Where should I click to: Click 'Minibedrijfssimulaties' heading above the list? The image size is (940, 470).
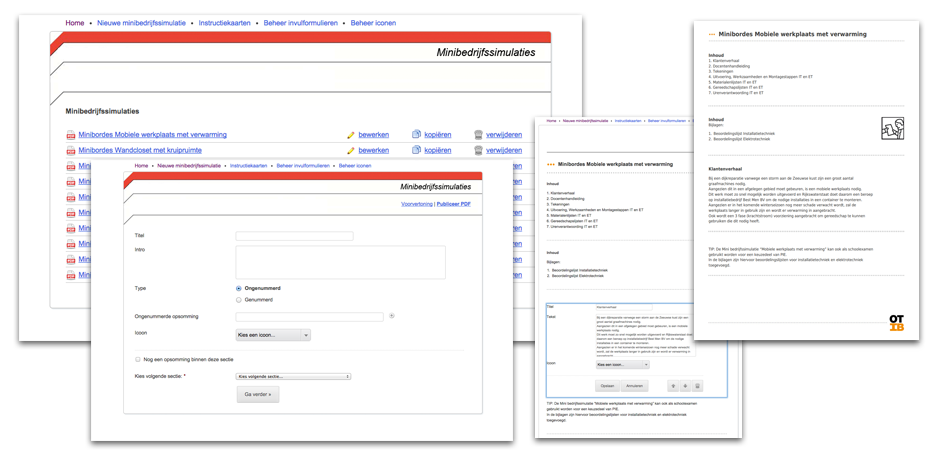103,112
